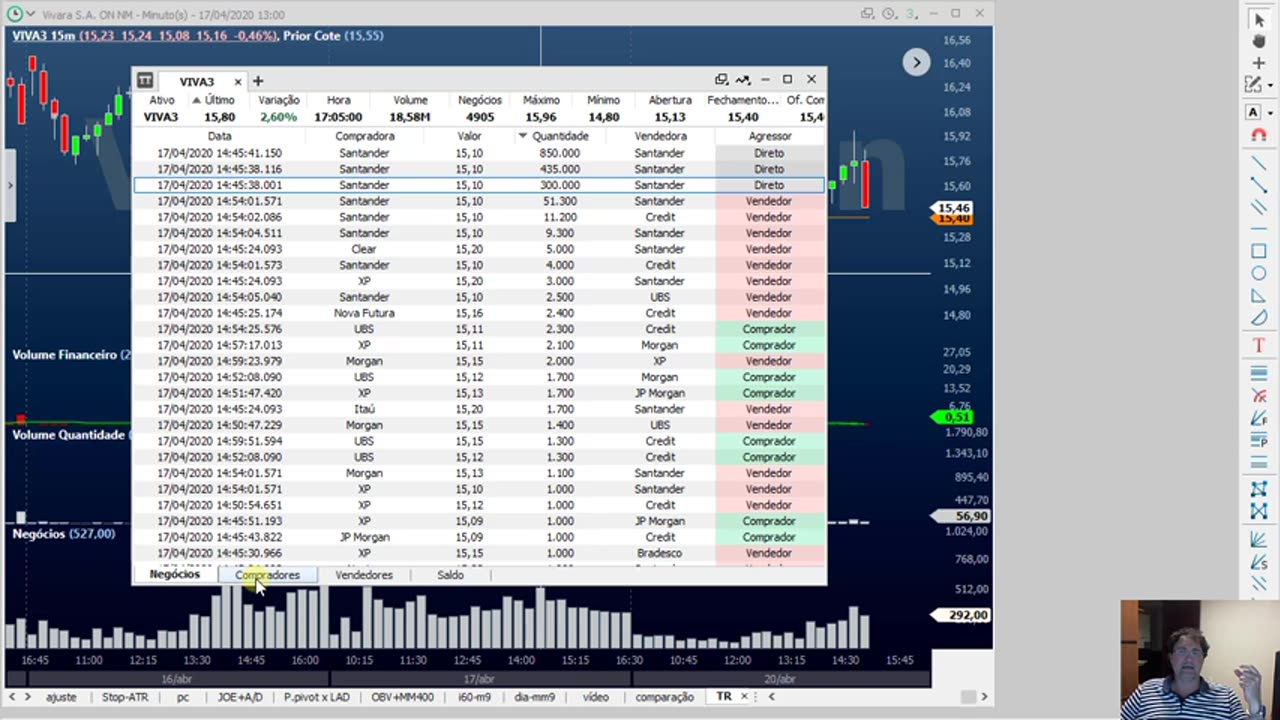The width and height of the screenshot is (1280, 720).
Task: Select the fan lines F tool
Action: coord(1259,418)
